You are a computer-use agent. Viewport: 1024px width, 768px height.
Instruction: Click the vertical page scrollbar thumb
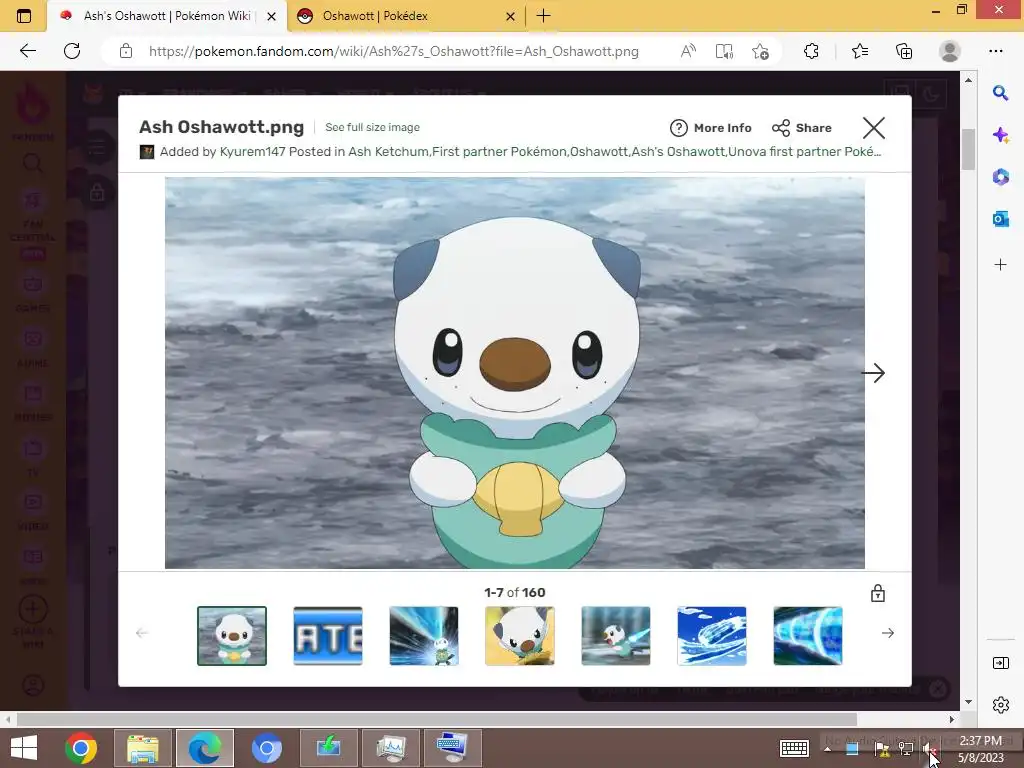(968, 149)
